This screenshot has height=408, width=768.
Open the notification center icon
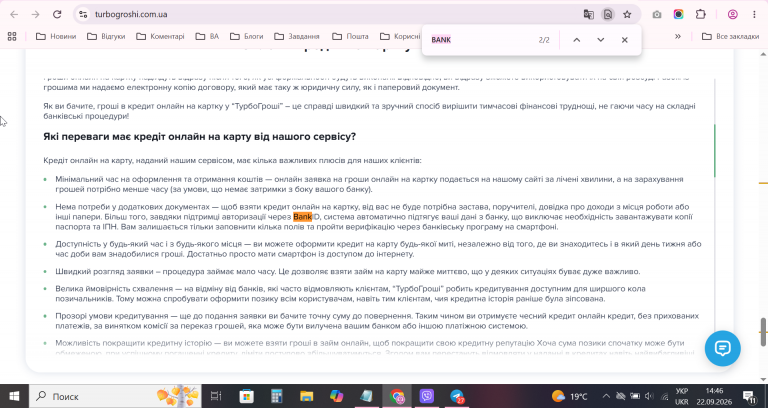[750, 396]
